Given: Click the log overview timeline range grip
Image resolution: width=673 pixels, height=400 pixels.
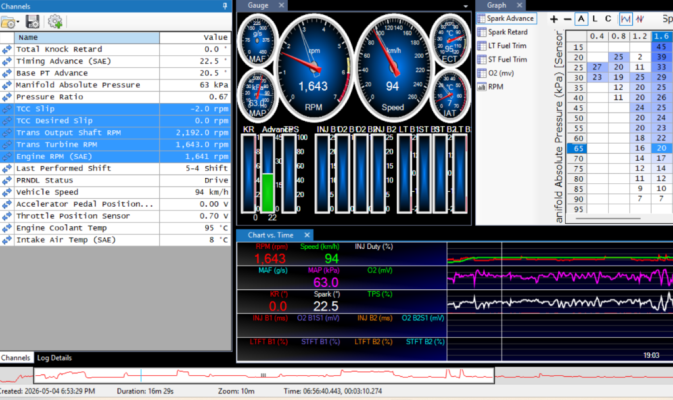Looking at the screenshot, I should [x=263, y=375].
